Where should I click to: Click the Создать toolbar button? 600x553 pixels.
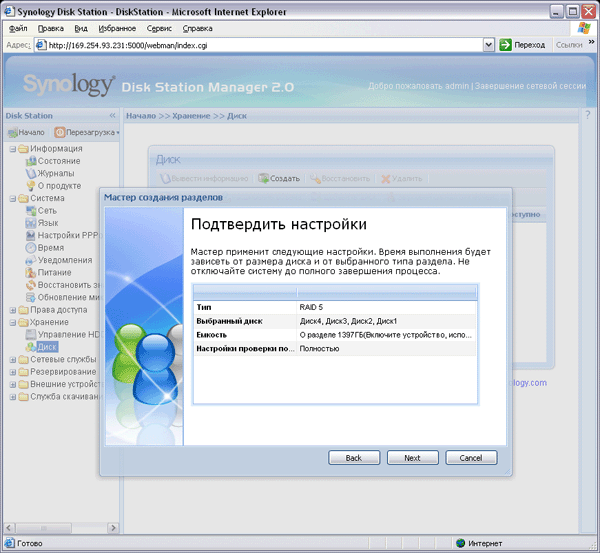tap(279, 178)
